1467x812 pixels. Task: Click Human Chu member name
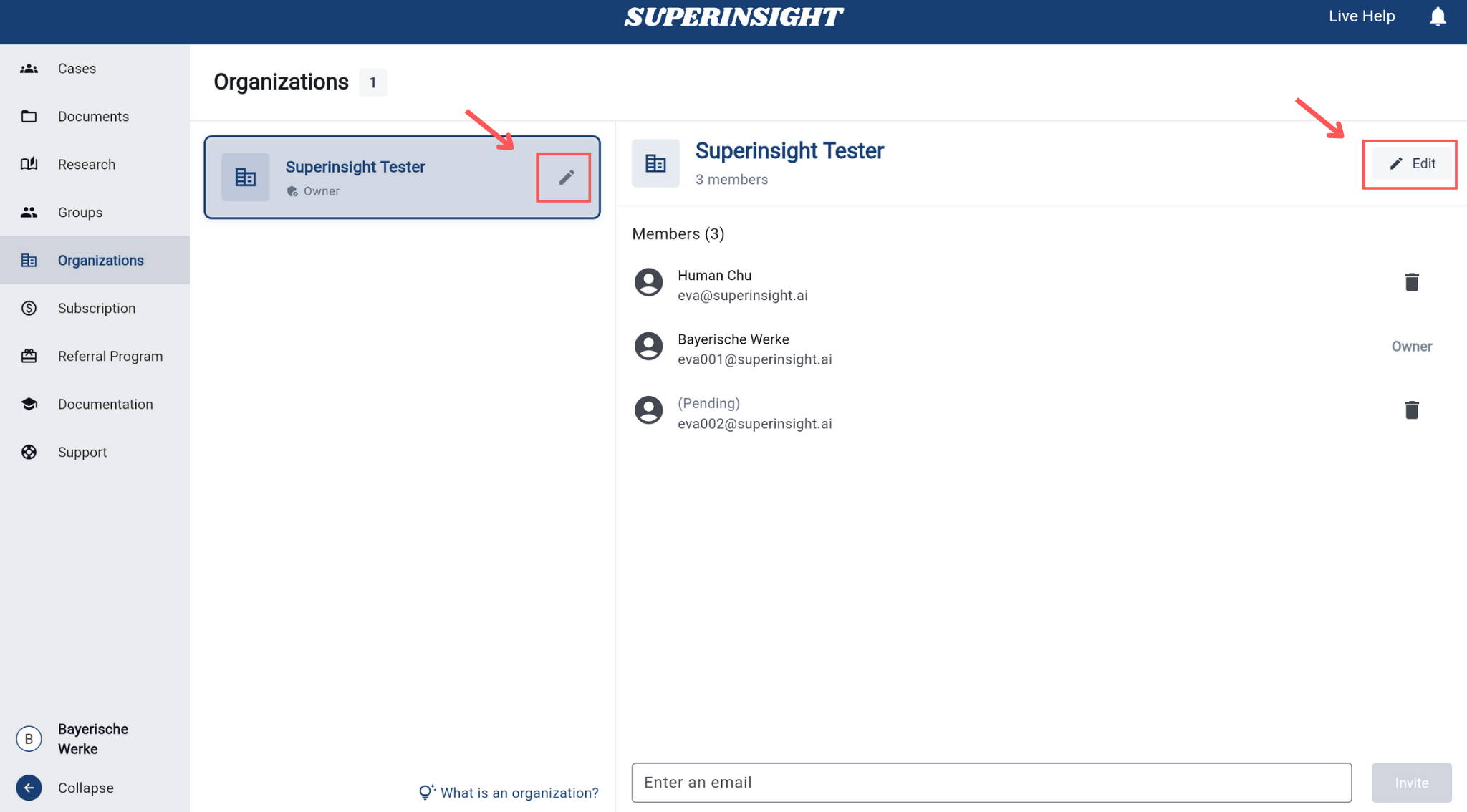714,276
